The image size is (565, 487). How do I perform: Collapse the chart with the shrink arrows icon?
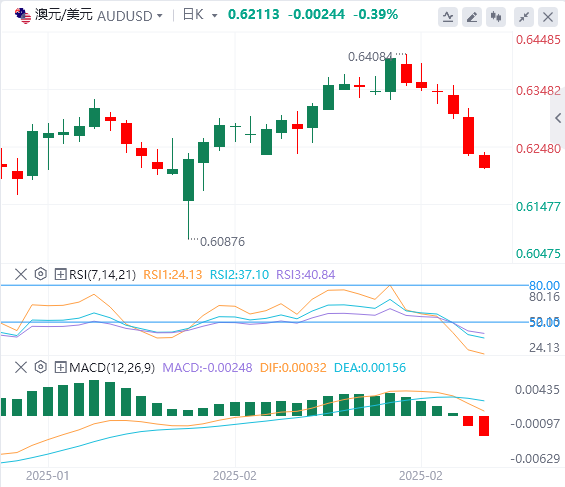point(524,17)
